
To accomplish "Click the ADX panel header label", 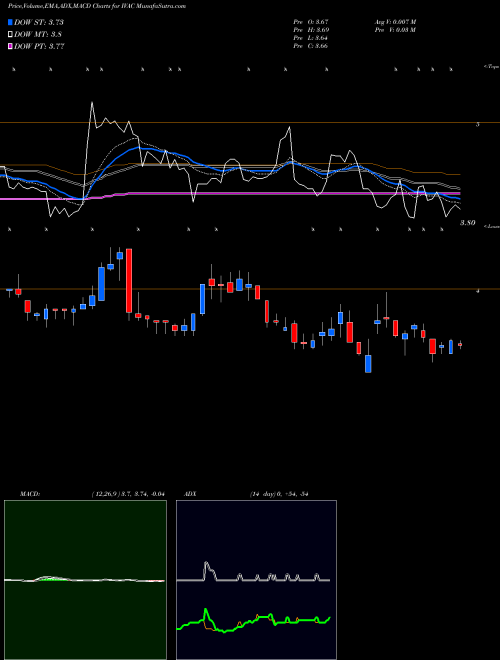I will [191, 494].
